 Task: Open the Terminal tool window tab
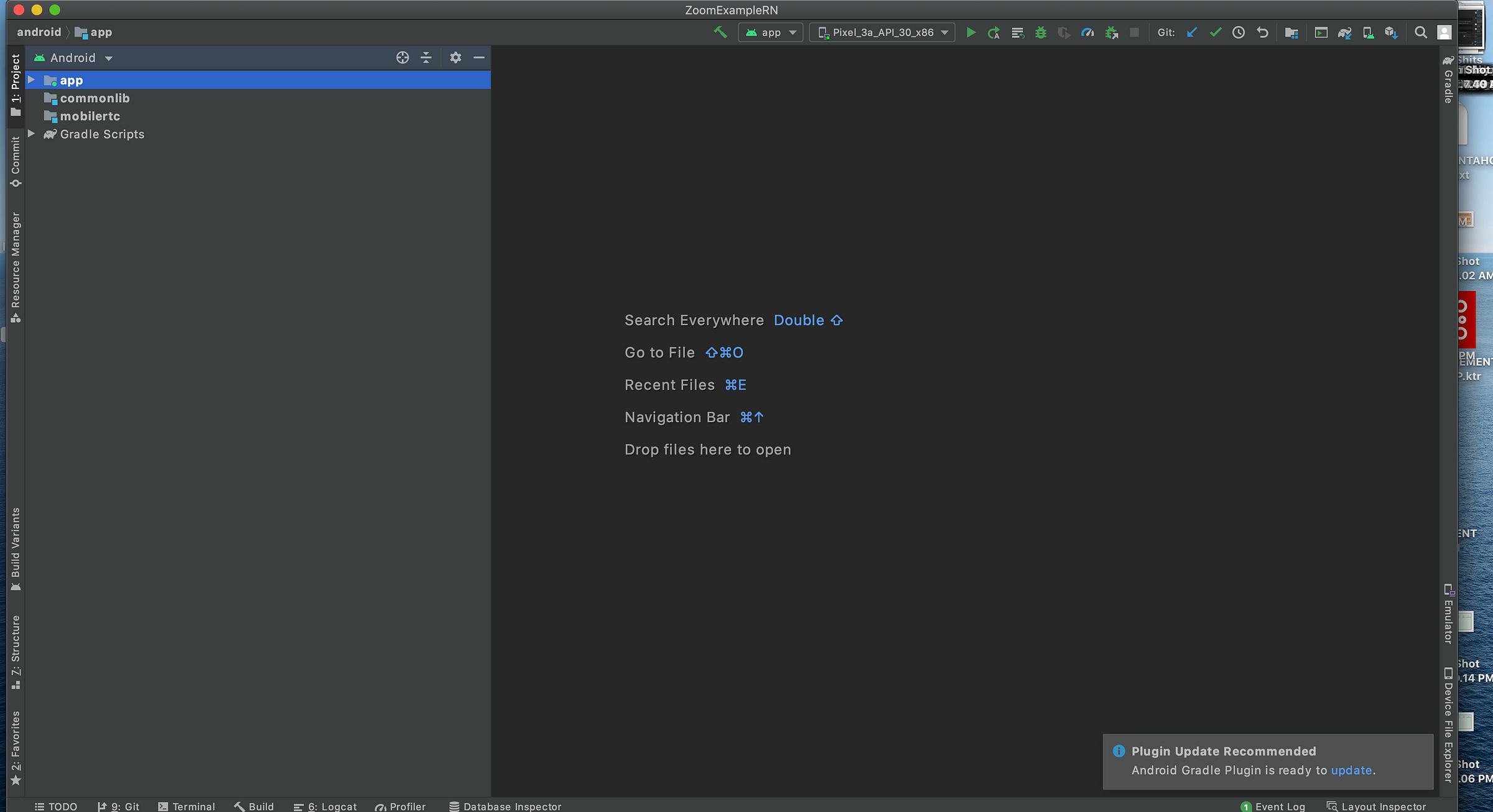pyautogui.click(x=187, y=806)
